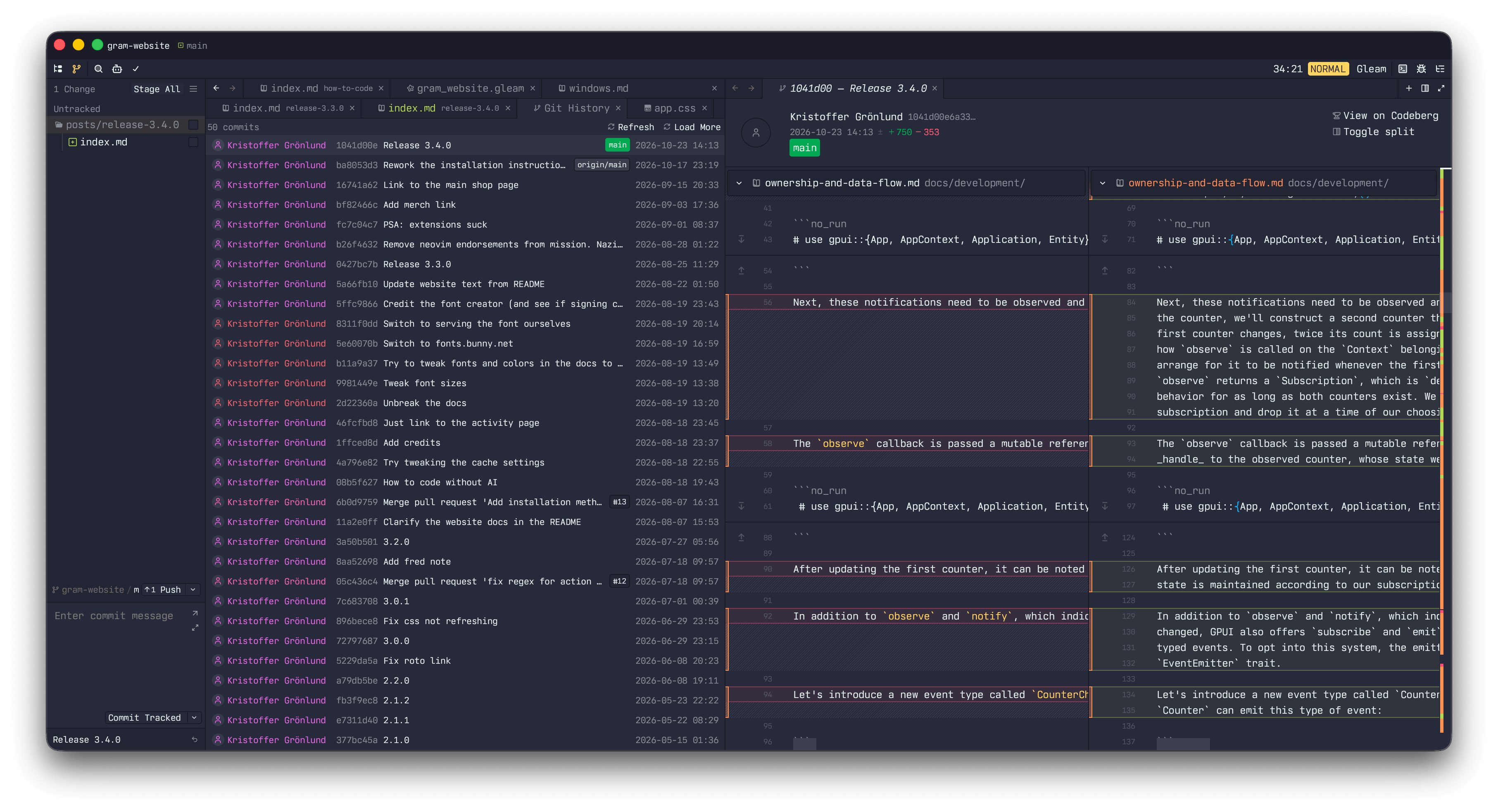
Task: Go back in the right commit pane
Action: [x=735, y=88]
